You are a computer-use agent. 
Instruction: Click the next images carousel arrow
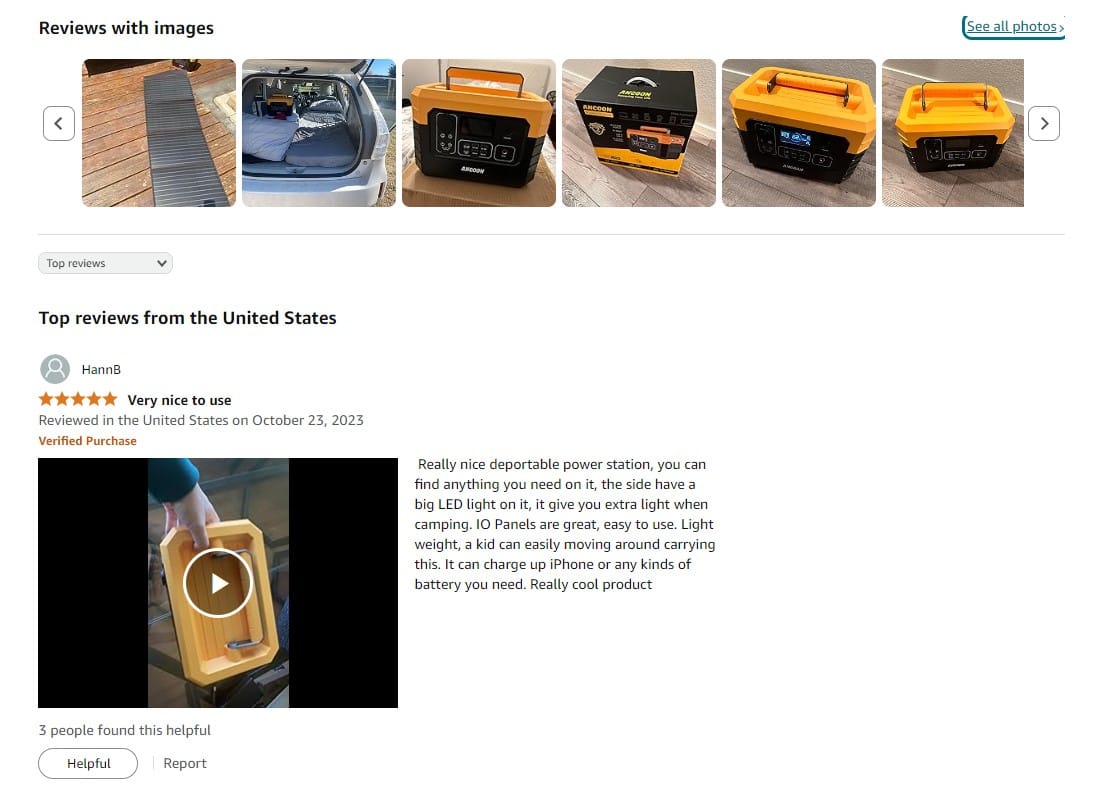(1044, 124)
